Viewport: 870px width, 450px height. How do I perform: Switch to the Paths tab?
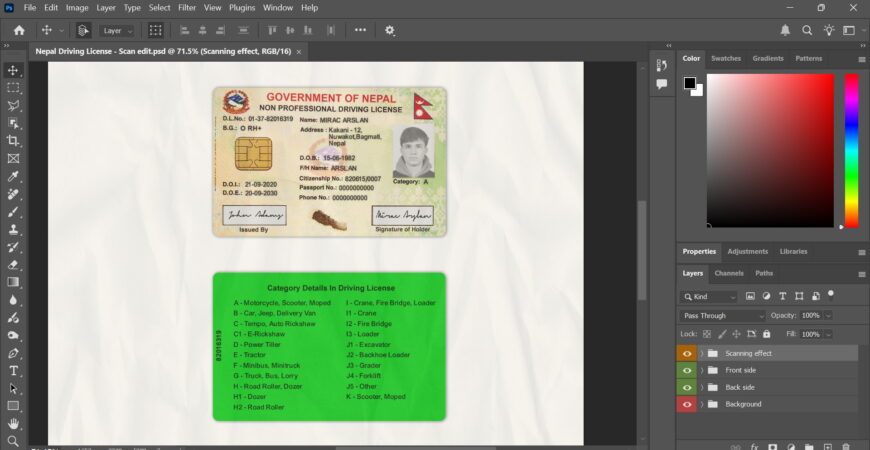coord(763,273)
